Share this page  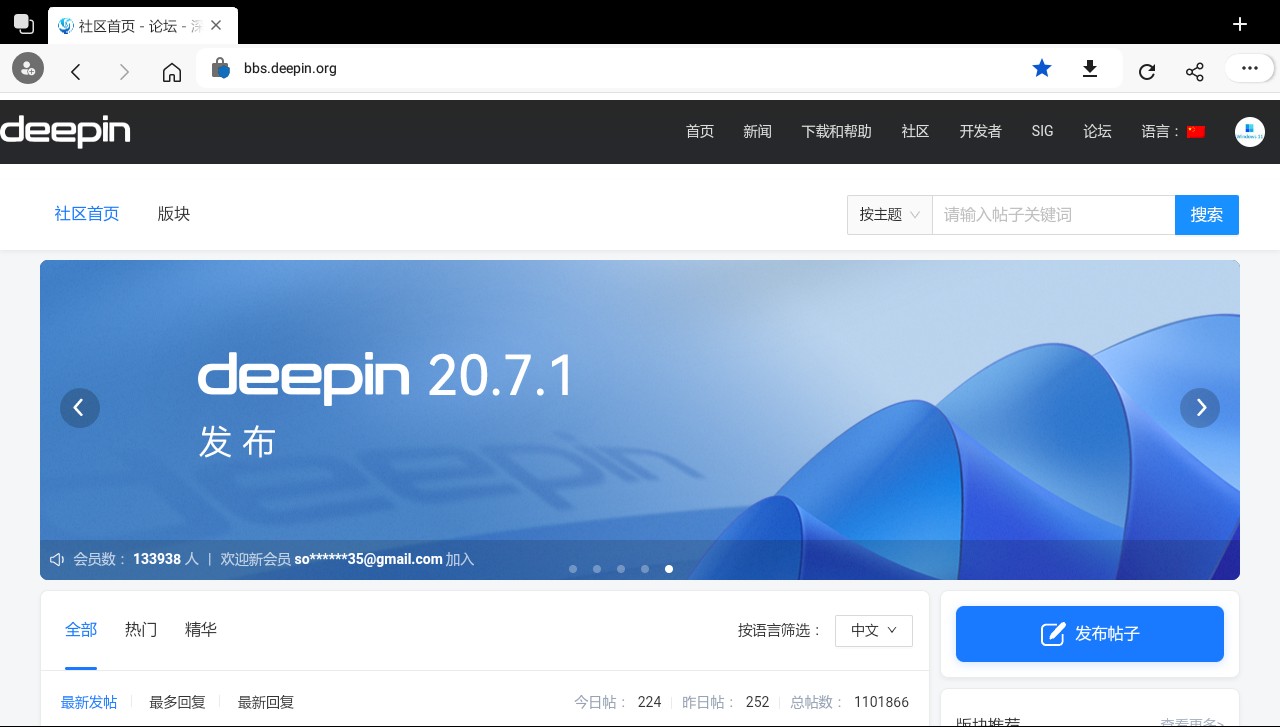1195,71
